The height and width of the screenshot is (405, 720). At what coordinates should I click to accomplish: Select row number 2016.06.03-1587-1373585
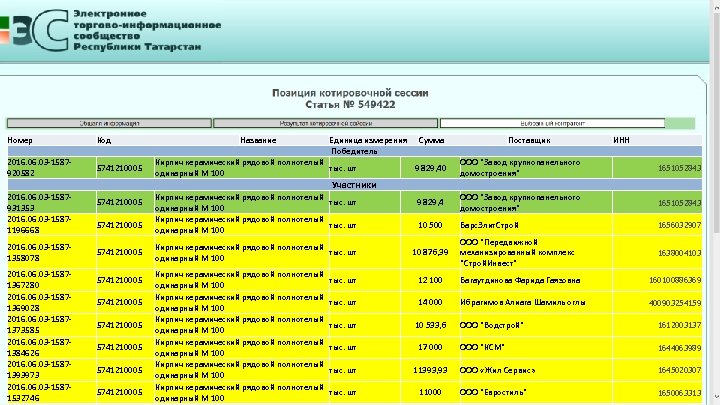coord(39,325)
